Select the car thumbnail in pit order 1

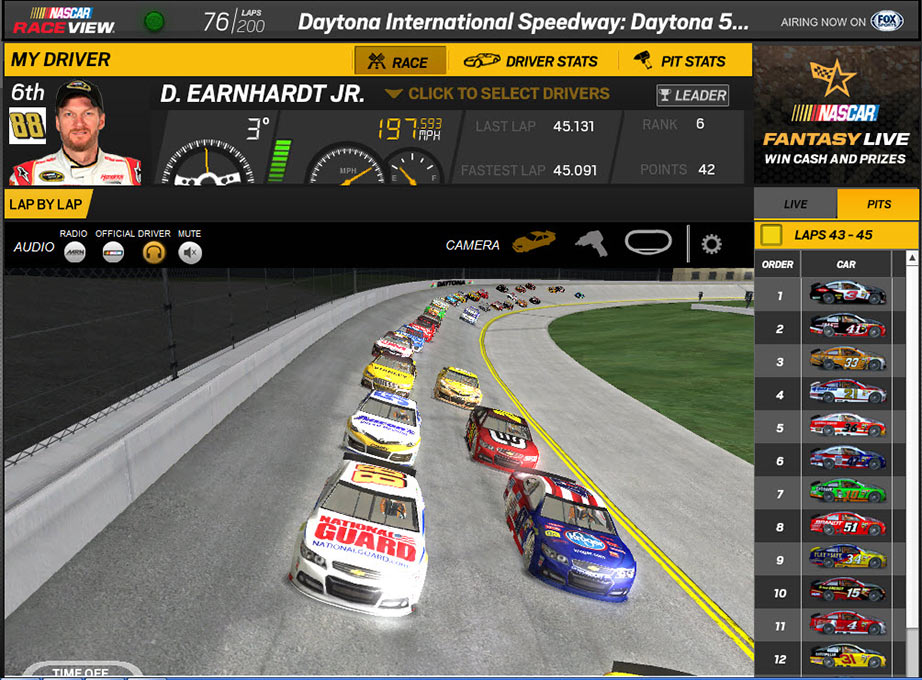[846, 295]
